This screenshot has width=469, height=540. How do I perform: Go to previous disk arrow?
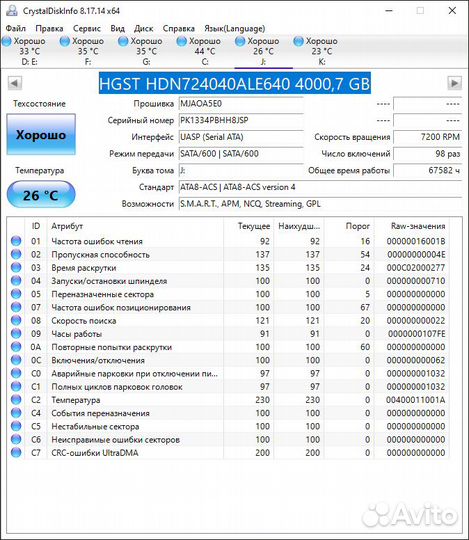[14, 83]
